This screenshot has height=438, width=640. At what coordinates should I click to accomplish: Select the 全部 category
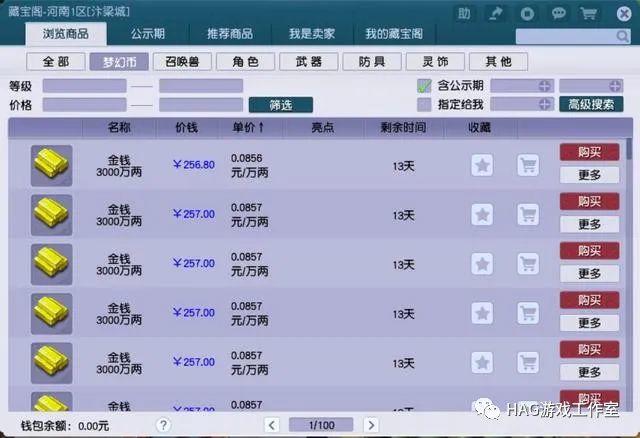[x=56, y=62]
